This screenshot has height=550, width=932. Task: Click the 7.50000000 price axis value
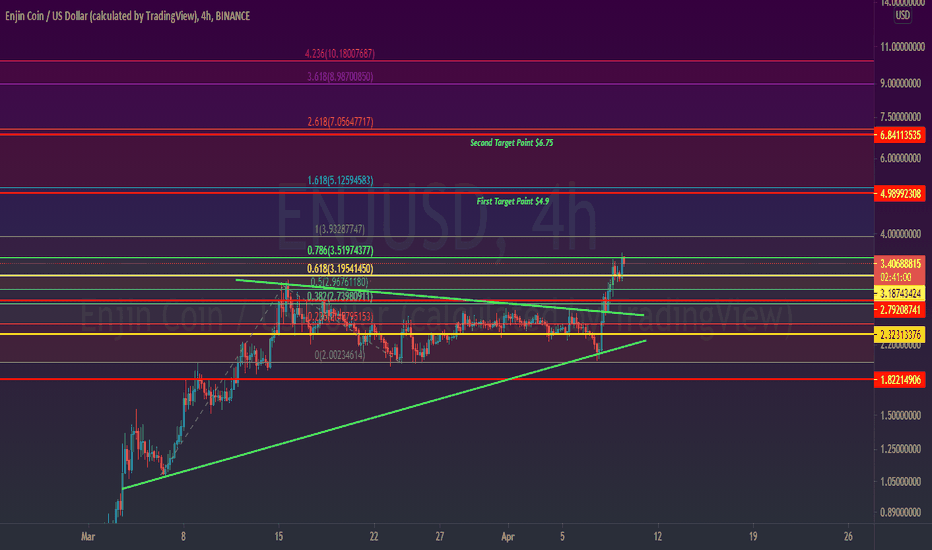click(902, 117)
